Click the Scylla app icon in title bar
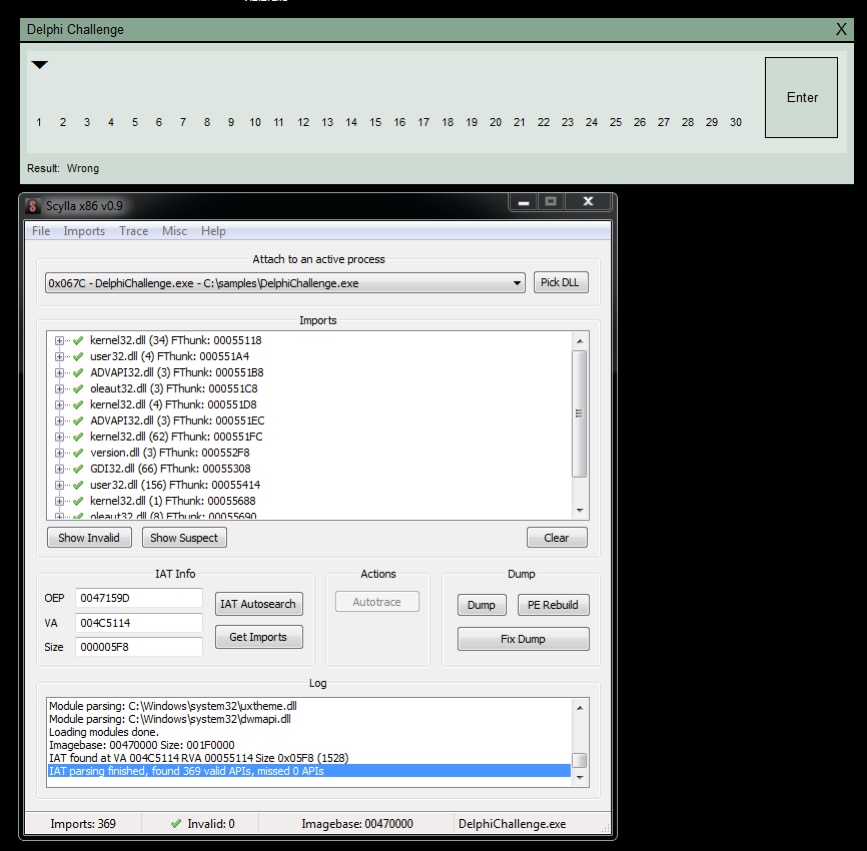Screen dimensions: 867x851 click(x=33, y=206)
